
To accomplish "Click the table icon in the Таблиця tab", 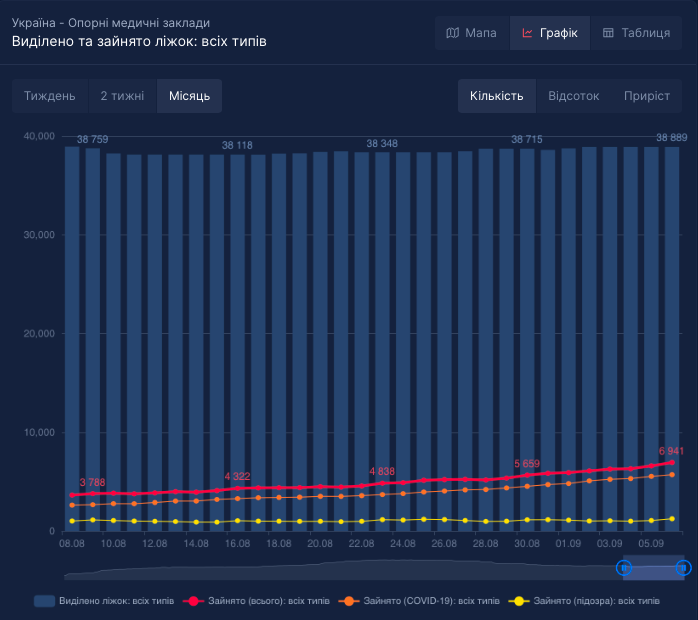I will pyautogui.click(x=608, y=33).
